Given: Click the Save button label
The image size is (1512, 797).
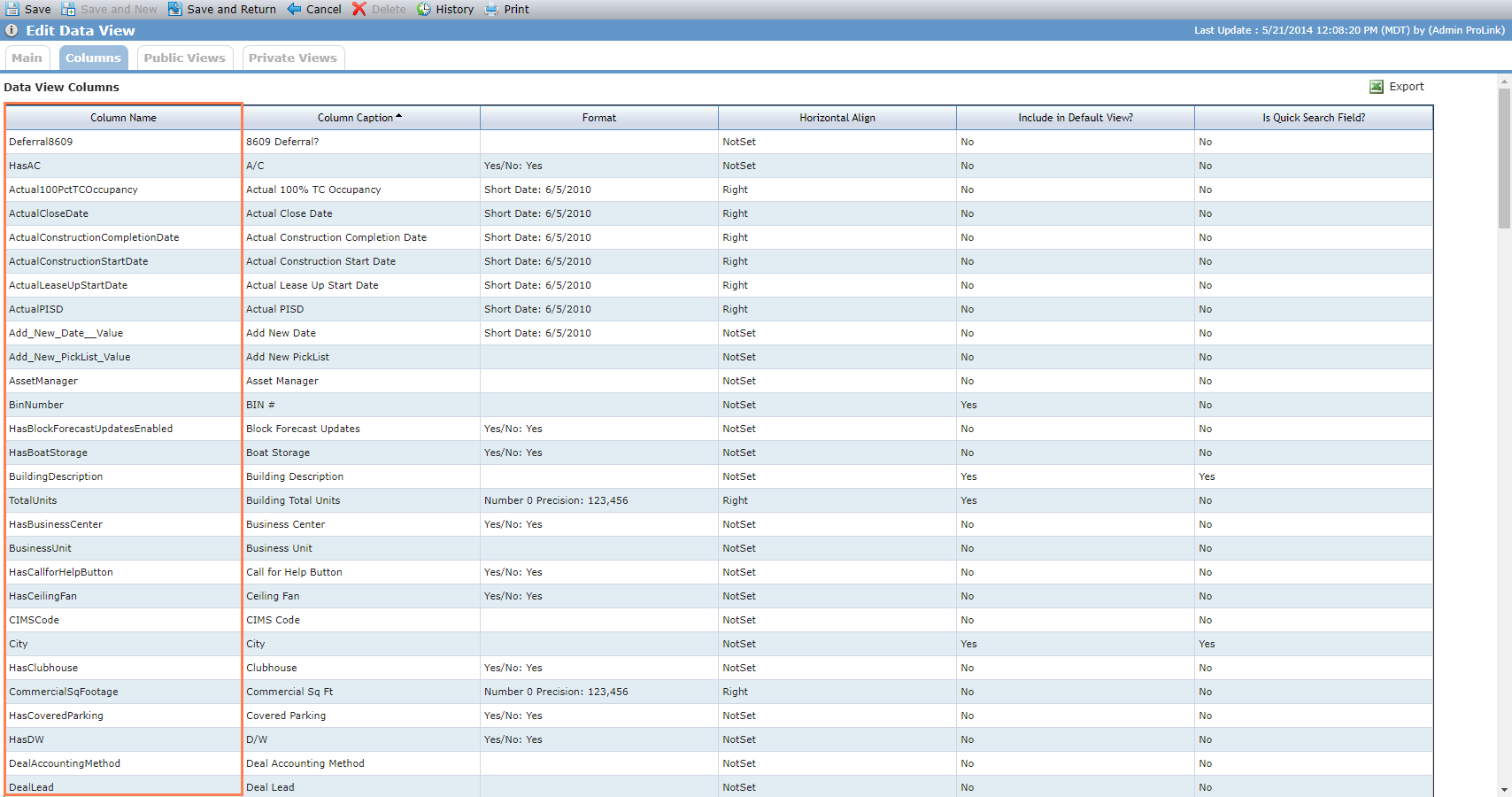Looking at the screenshot, I should [x=38, y=9].
